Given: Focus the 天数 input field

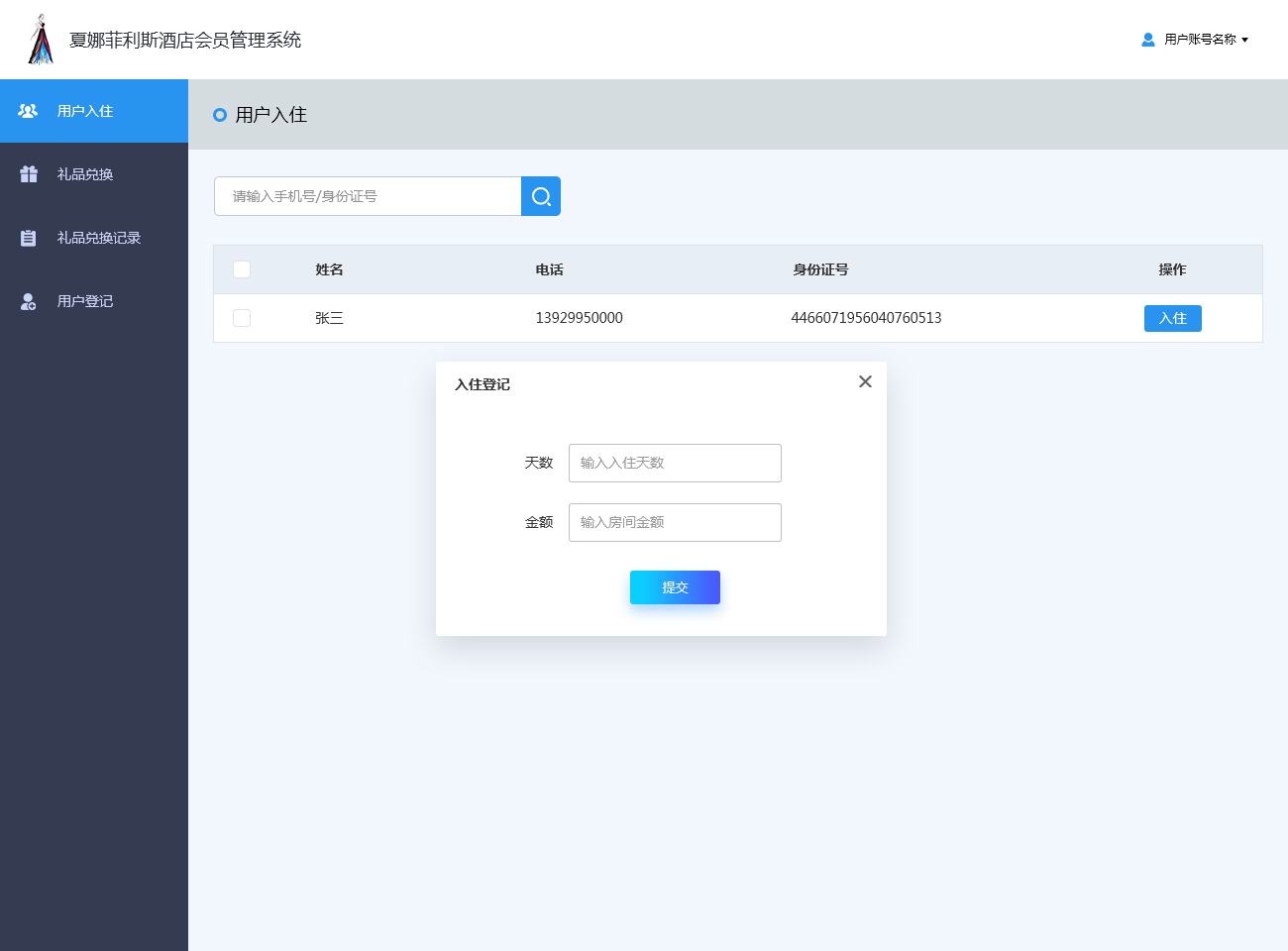Looking at the screenshot, I should (x=675, y=463).
